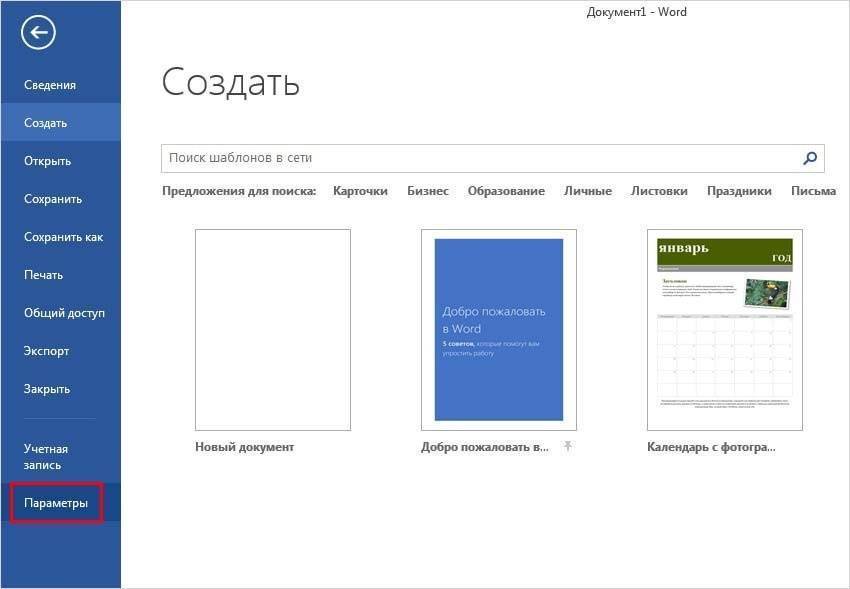Select Экспорт menu item
The image size is (850, 589).
click(x=46, y=351)
